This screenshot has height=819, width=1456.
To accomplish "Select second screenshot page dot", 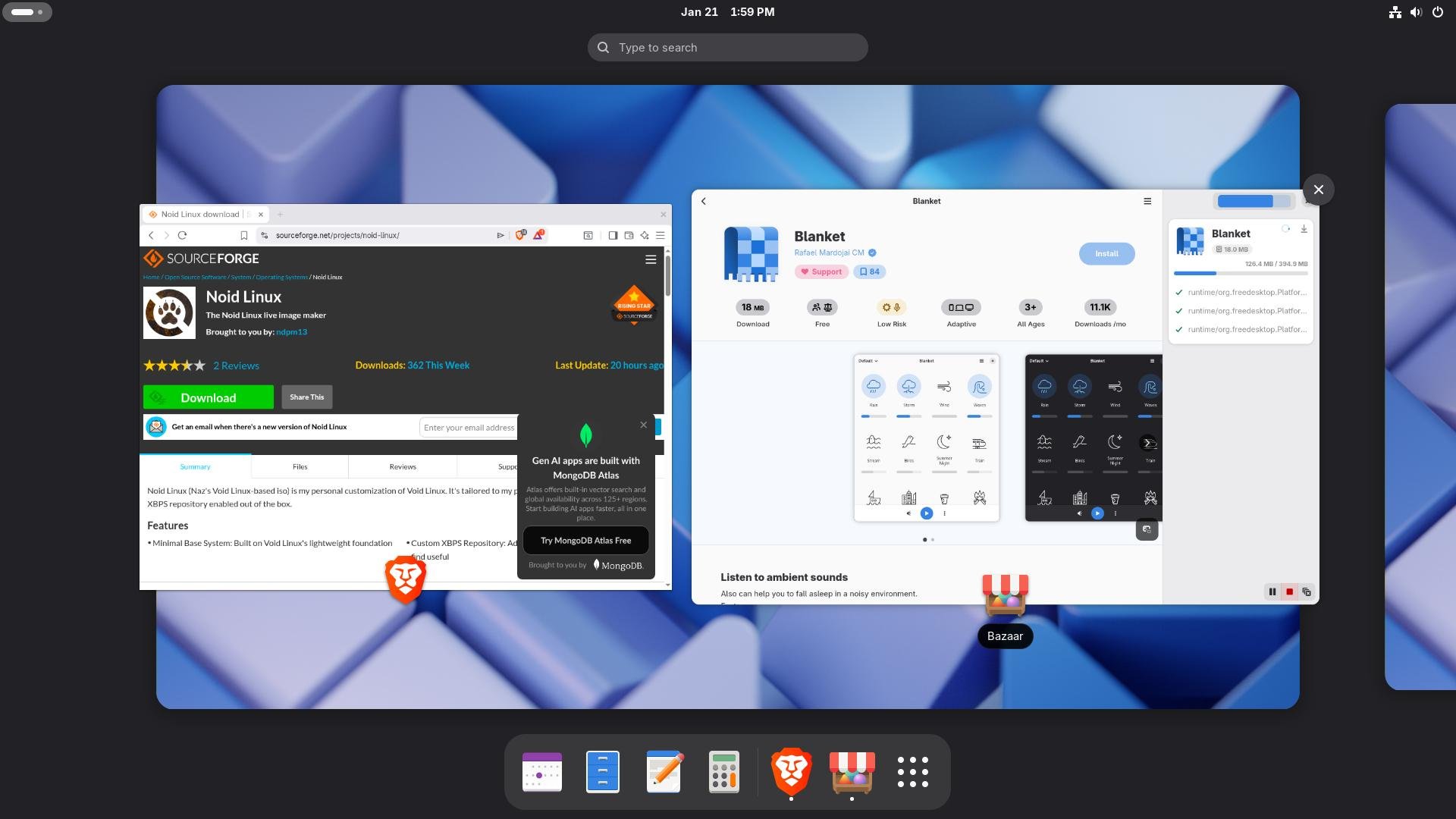I will pyautogui.click(x=933, y=540).
